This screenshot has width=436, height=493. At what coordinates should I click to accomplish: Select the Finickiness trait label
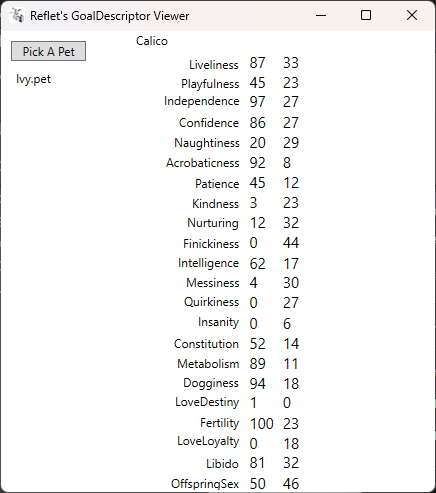(x=211, y=244)
